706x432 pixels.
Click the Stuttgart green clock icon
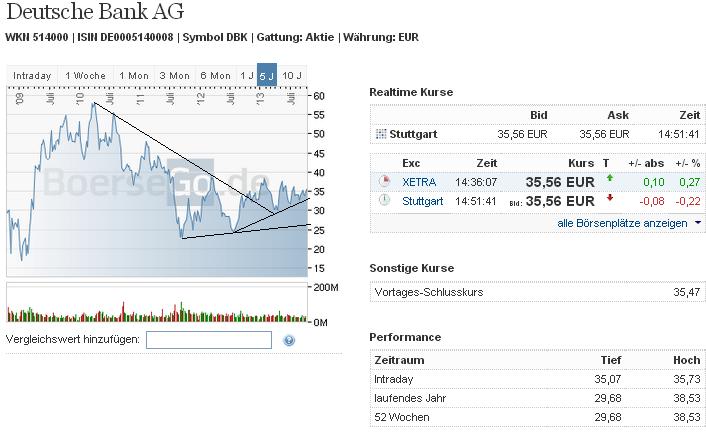click(x=384, y=200)
